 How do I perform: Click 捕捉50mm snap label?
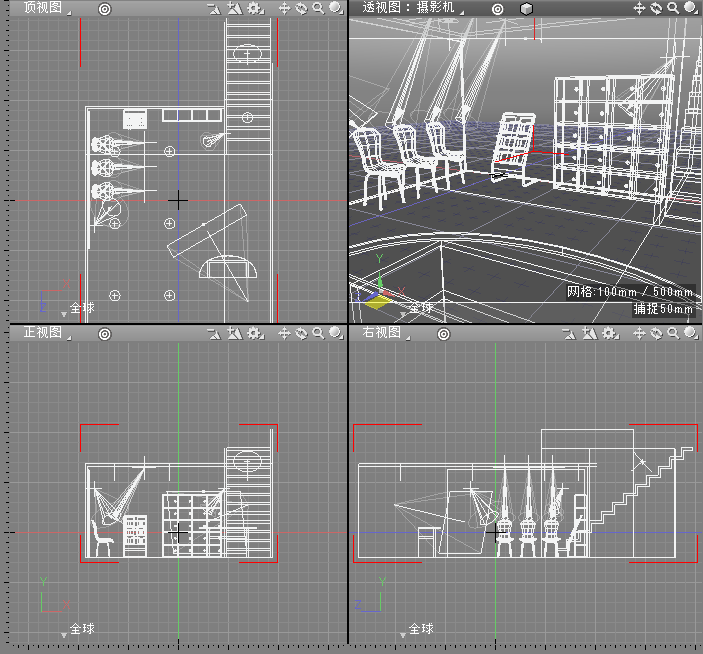(x=663, y=309)
